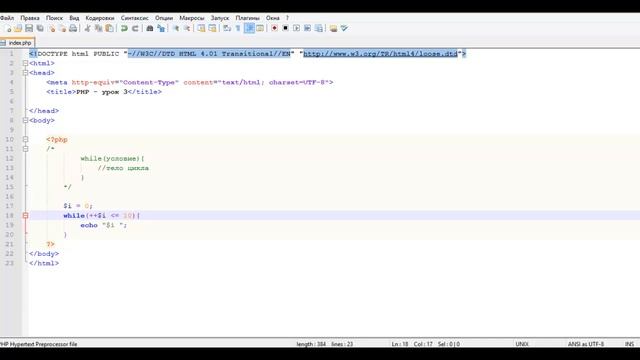
Task: Click the Save All toolbar icon
Action: coord(40,28)
